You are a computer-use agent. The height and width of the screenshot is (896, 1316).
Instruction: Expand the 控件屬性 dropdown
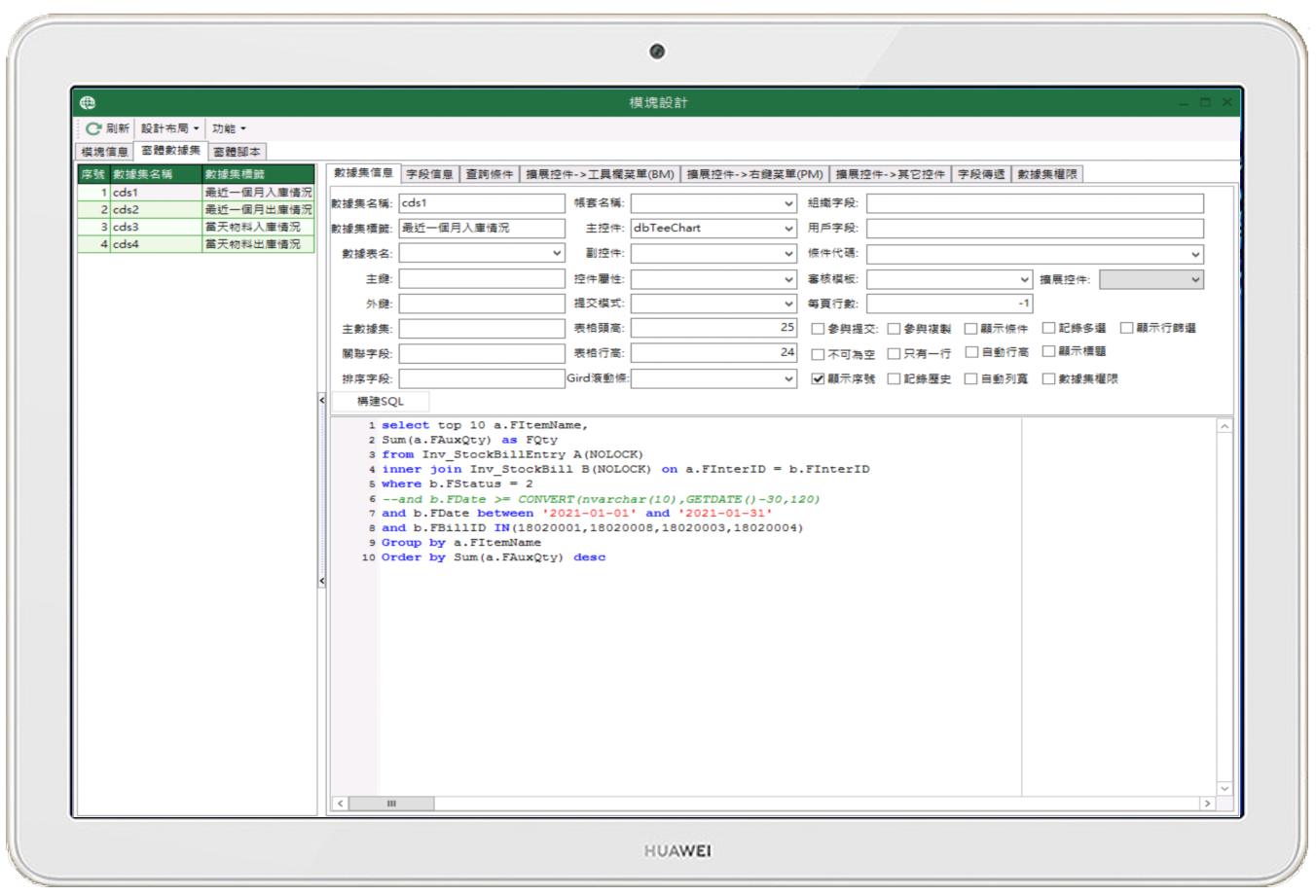tap(788, 278)
